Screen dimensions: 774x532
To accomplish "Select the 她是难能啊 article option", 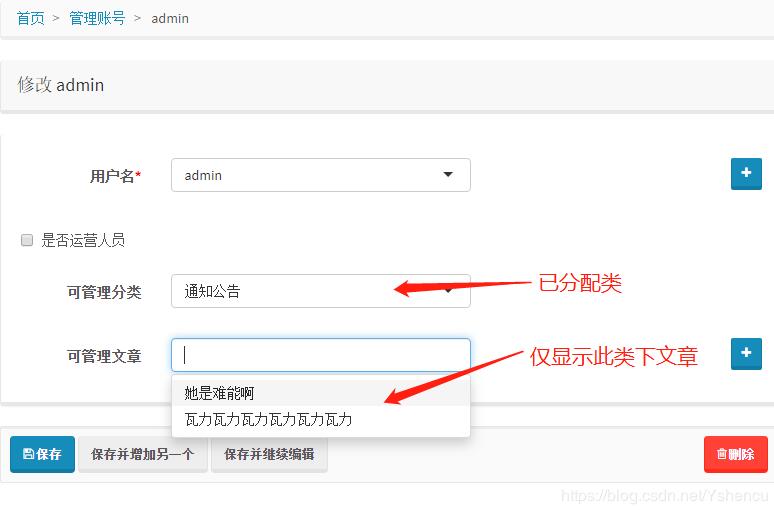I will 321,393.
